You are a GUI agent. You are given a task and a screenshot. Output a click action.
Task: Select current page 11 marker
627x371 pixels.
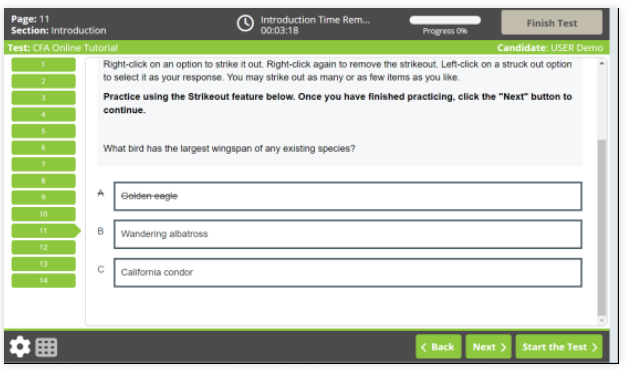point(46,231)
